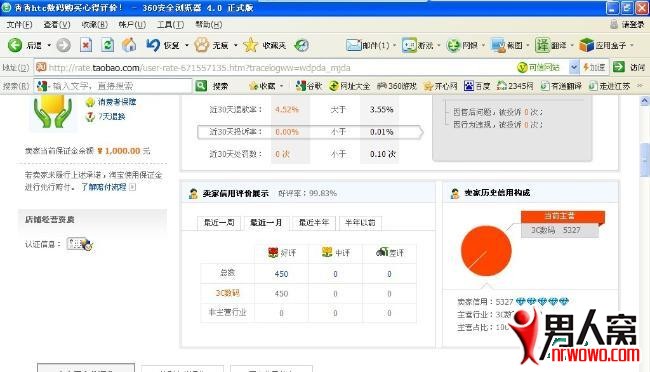Switch to the 最近半年 tab
650x372 pixels.
click(314, 223)
